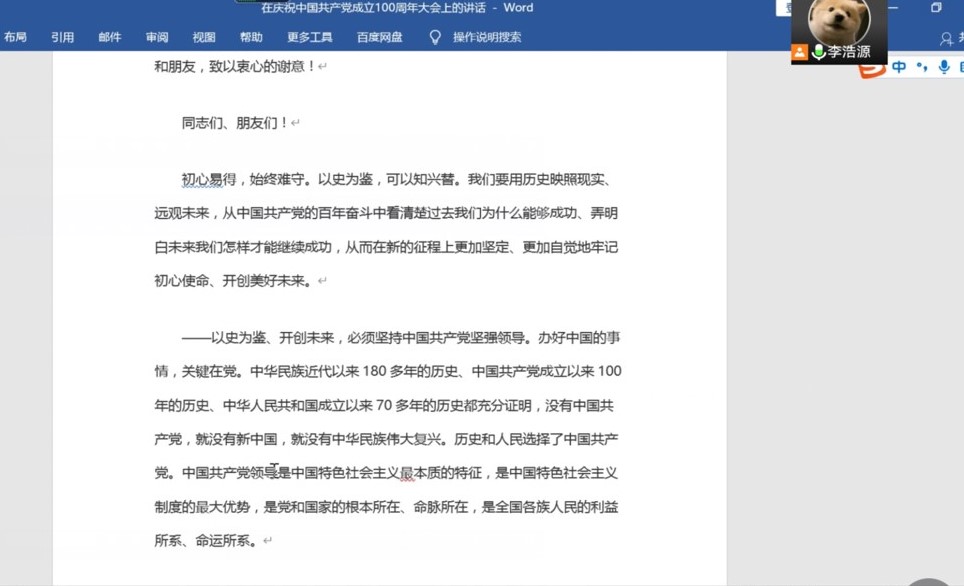Click the 更多工具 tab
This screenshot has width=964, height=586.
309,37
